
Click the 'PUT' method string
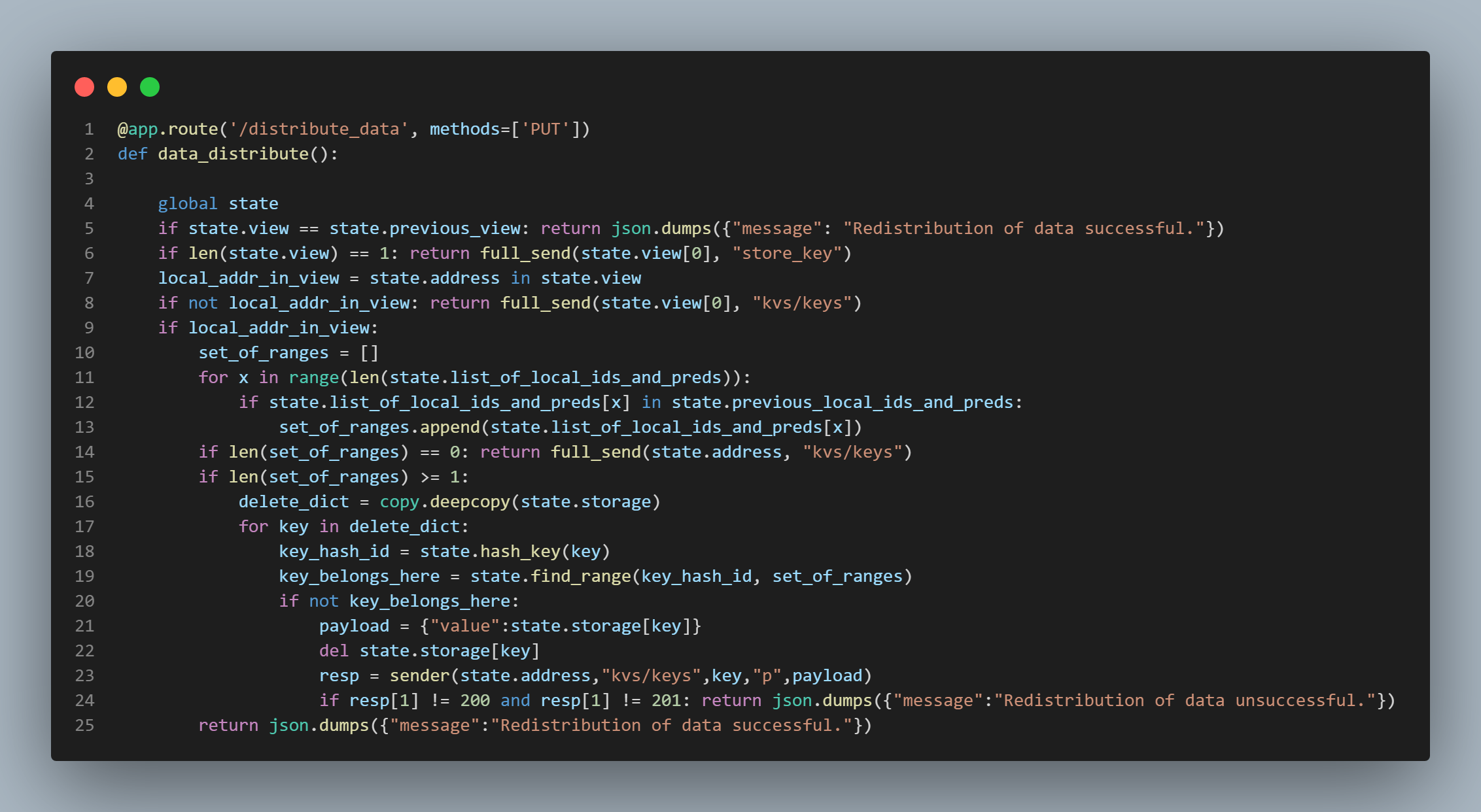546,129
